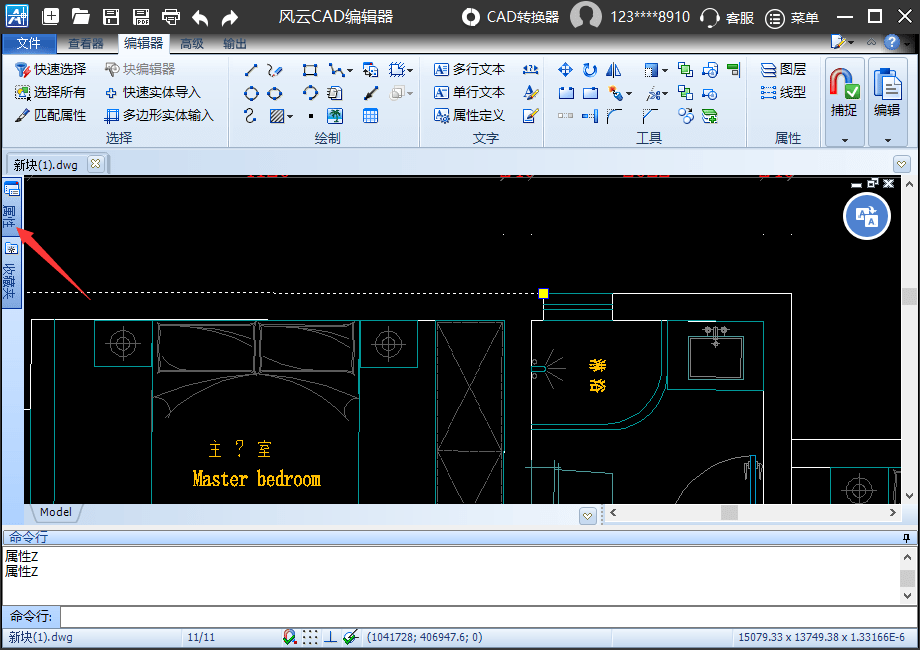
Task: Open the 捕捉 (Snap) dropdown arrow
Action: click(844, 140)
